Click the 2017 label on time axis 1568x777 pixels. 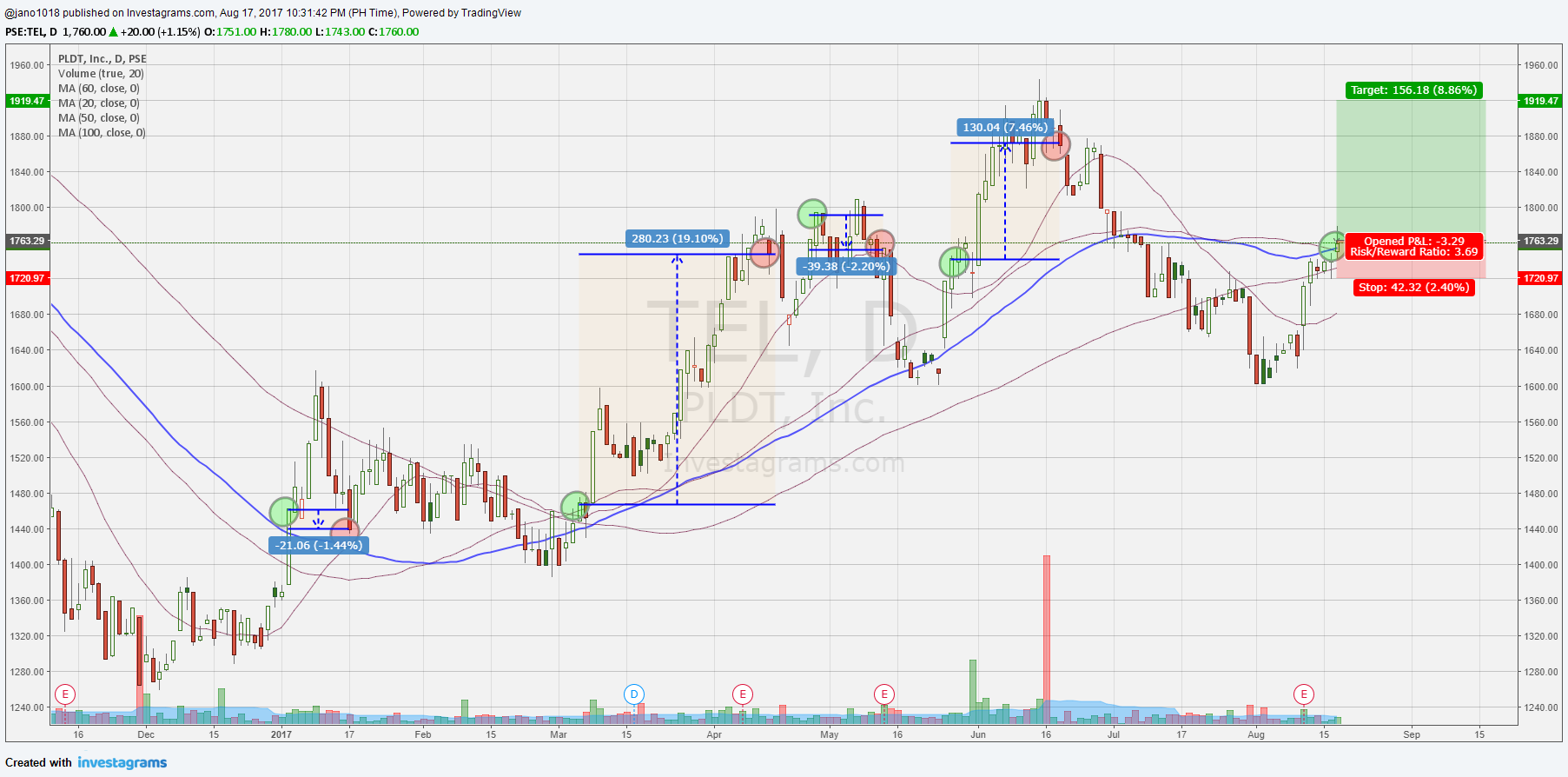pos(281,735)
